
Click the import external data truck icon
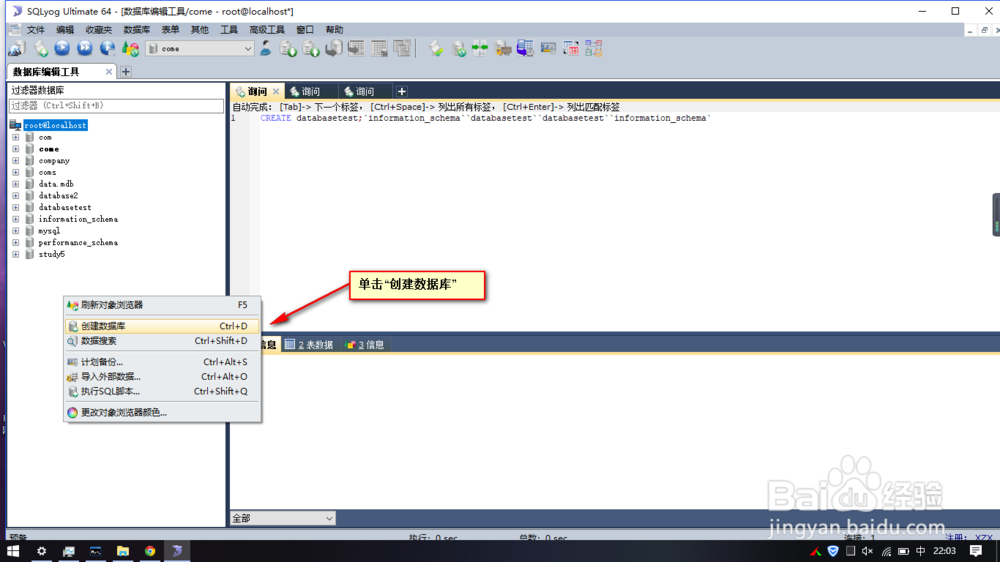(x=503, y=48)
